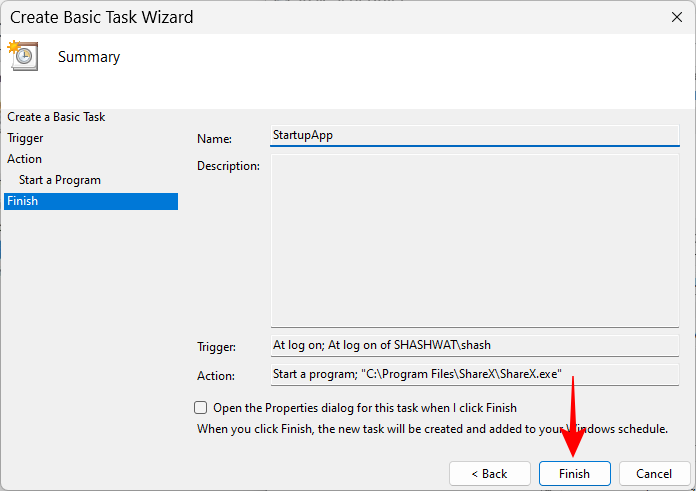Click the Action field with ShareX.exe path
Viewport: 696px width, 491px height.
point(474,375)
